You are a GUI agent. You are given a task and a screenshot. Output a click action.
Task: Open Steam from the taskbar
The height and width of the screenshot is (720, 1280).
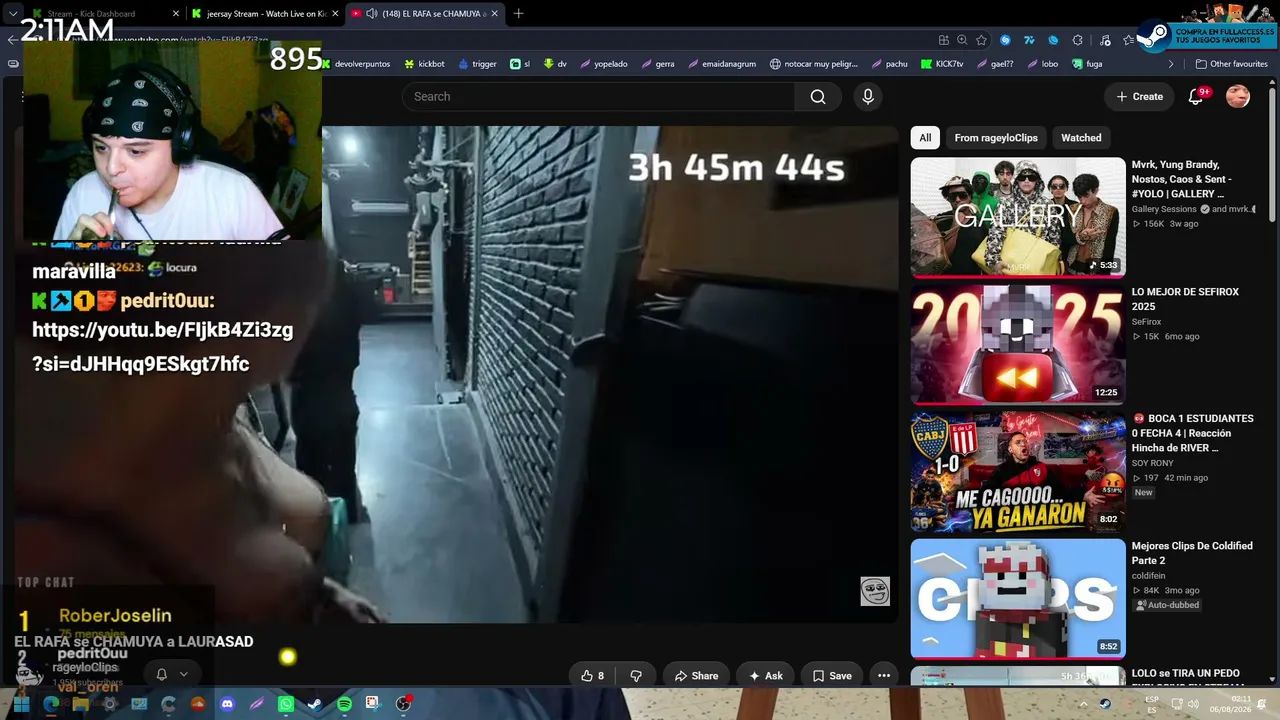click(315, 704)
